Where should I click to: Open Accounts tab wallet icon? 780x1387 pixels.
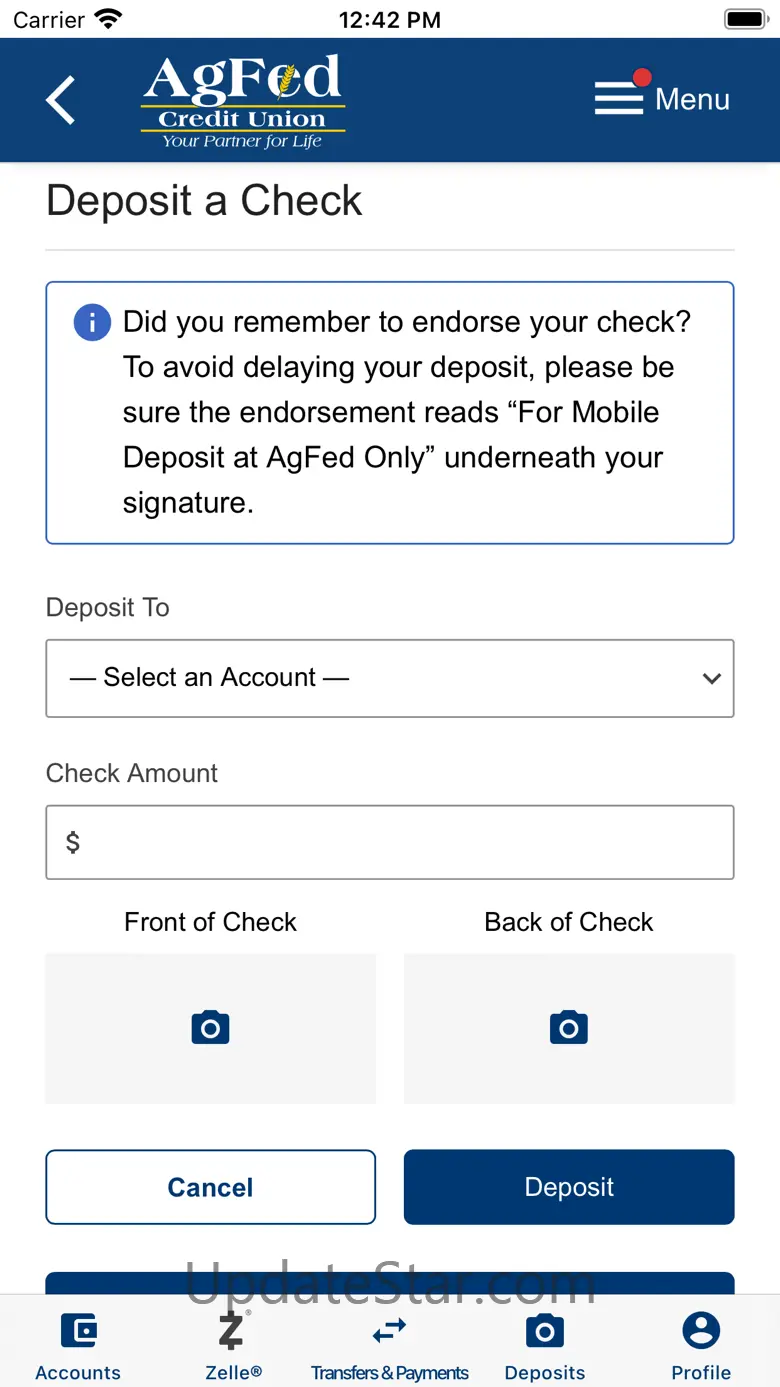click(x=78, y=1331)
